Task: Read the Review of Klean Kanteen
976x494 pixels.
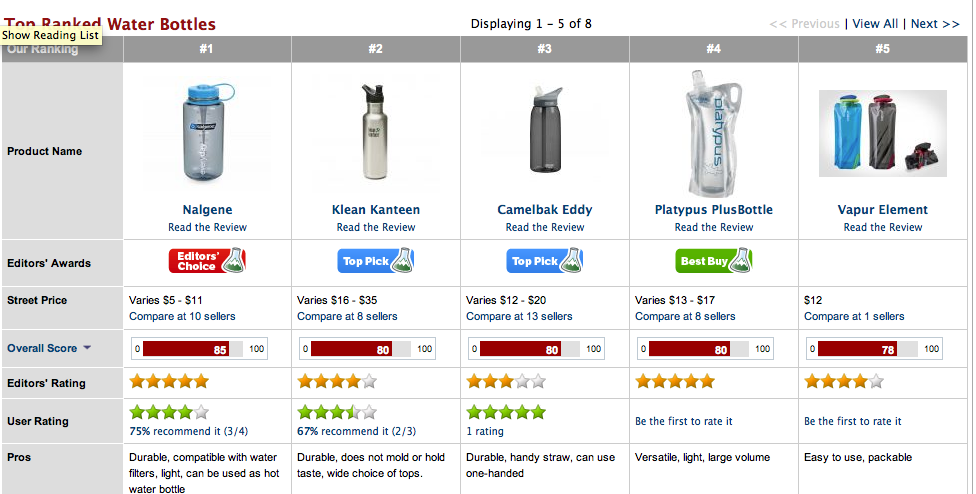Action: 376,227
